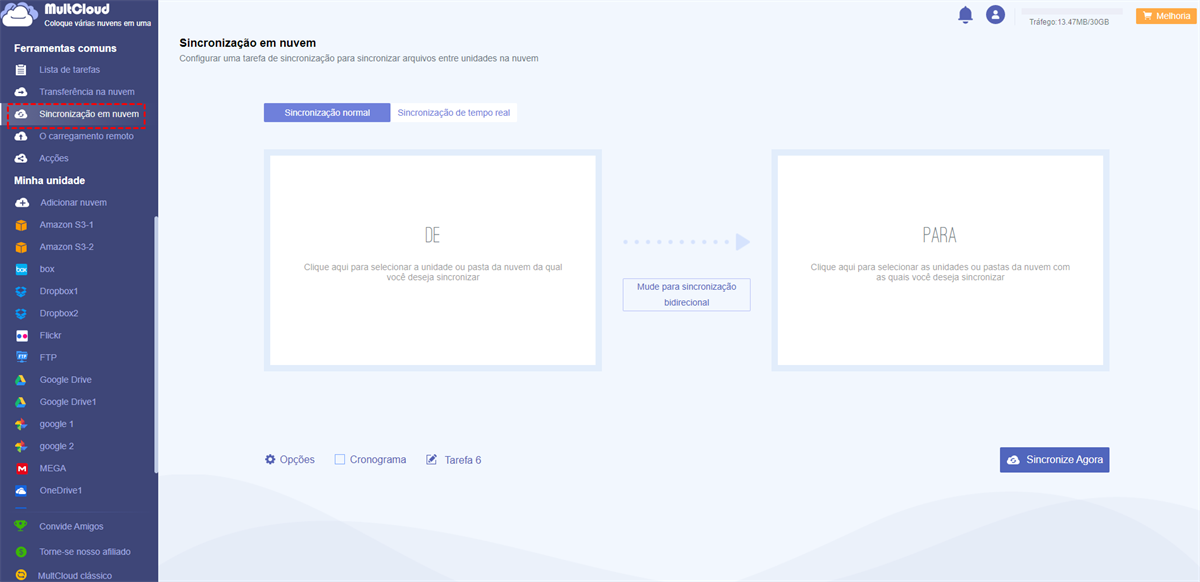Select the Sincronização normal tab
1200x582 pixels.
pyautogui.click(x=327, y=113)
